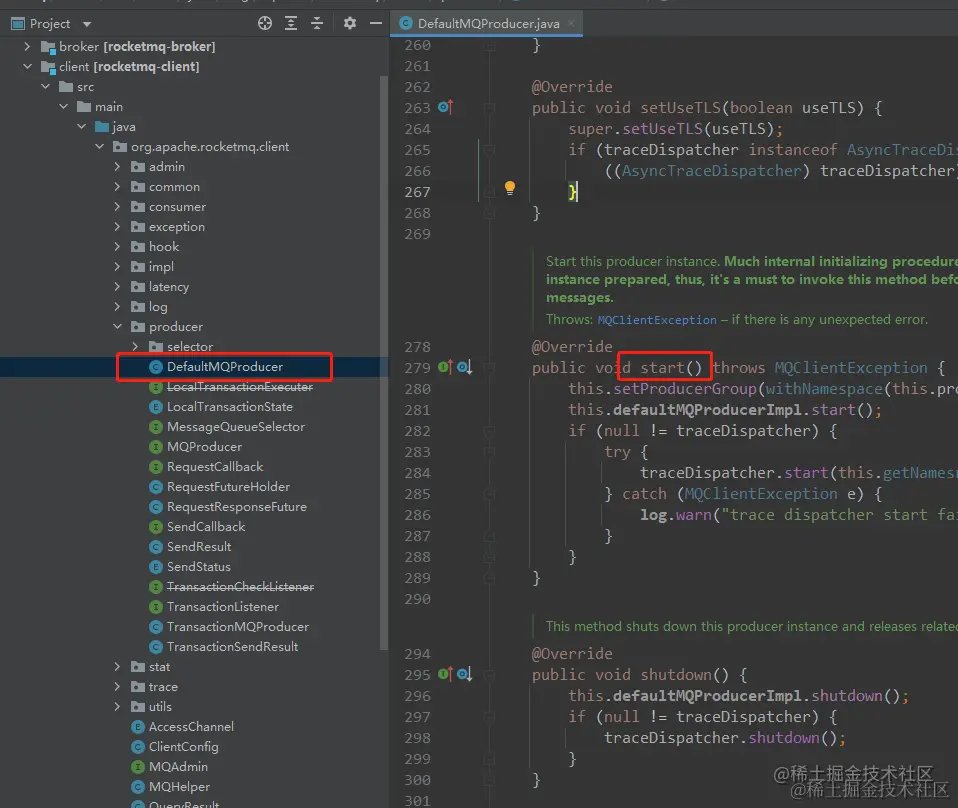Image resolution: width=958 pixels, height=808 pixels.
Task: Collapse the main folder
Action: [x=64, y=107]
